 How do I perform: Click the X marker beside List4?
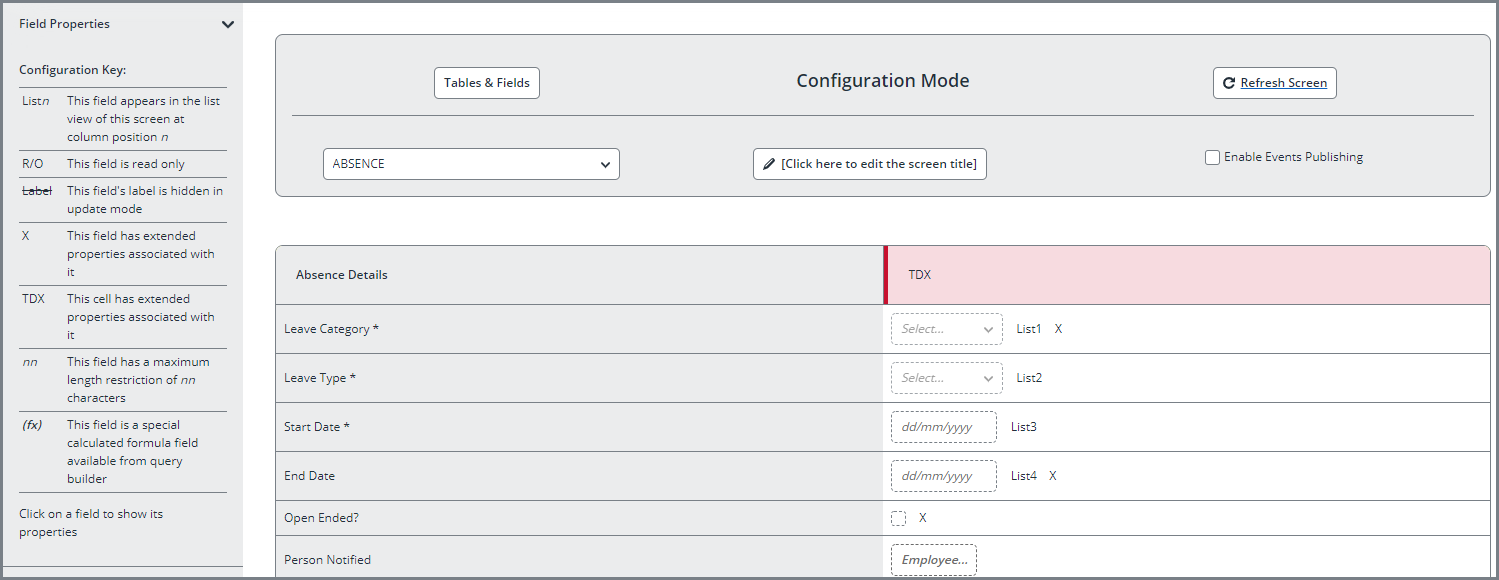1052,475
